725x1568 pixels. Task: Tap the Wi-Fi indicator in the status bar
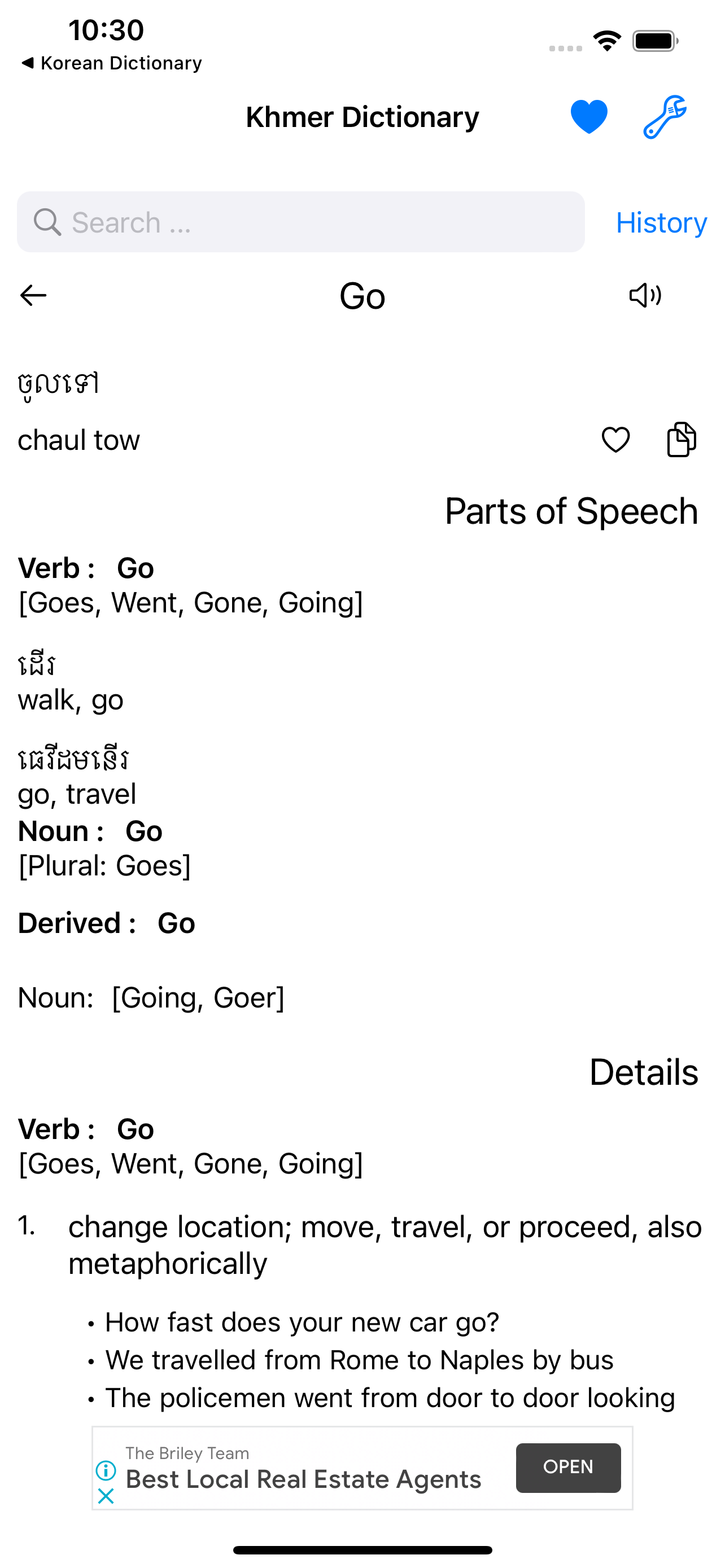click(606, 39)
